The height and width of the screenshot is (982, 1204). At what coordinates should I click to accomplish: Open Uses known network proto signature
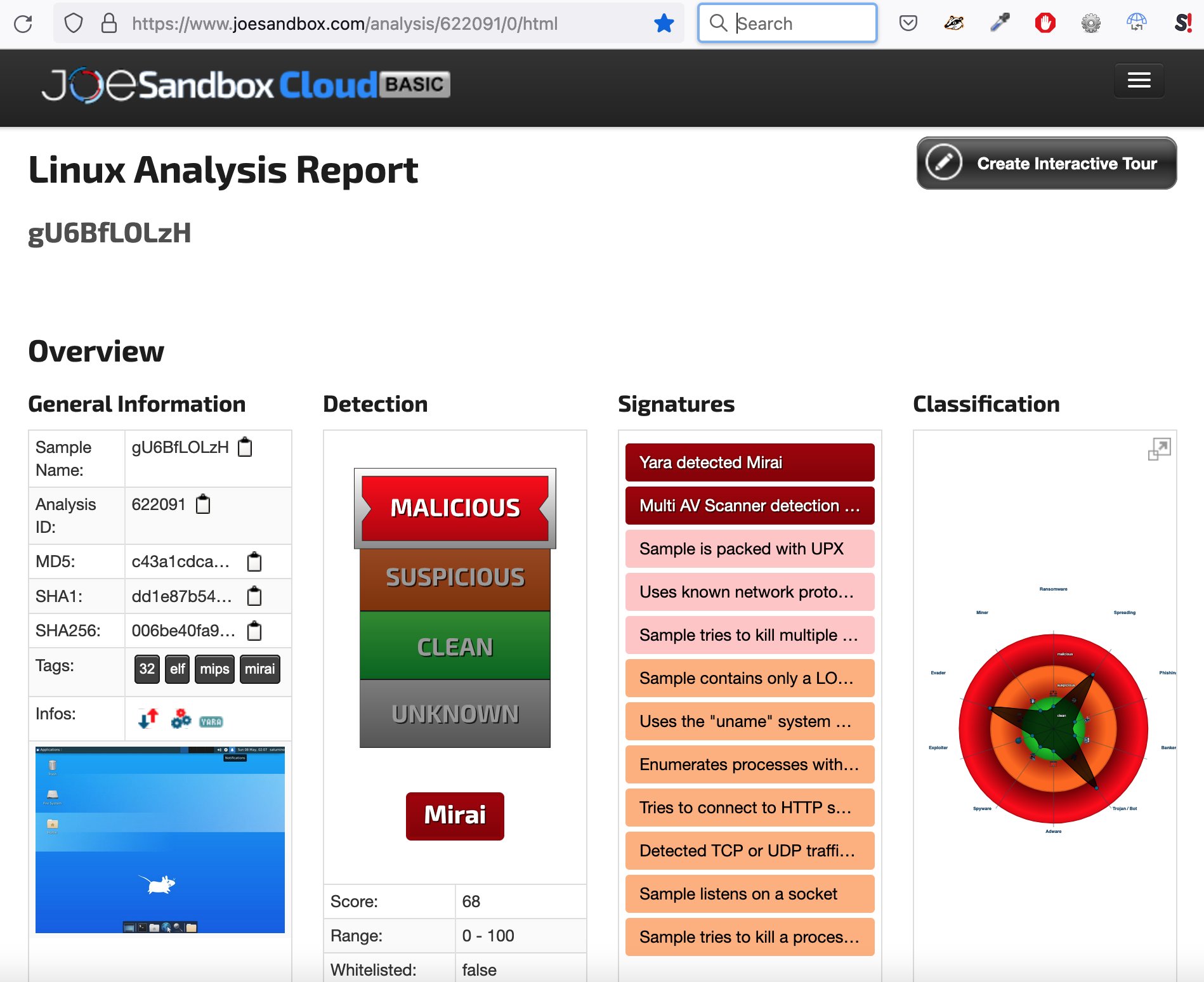(x=750, y=592)
